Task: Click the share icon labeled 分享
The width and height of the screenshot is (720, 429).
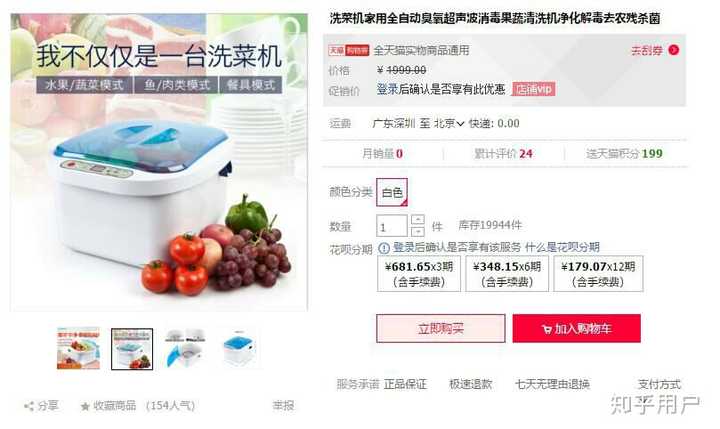Action: tap(29, 406)
